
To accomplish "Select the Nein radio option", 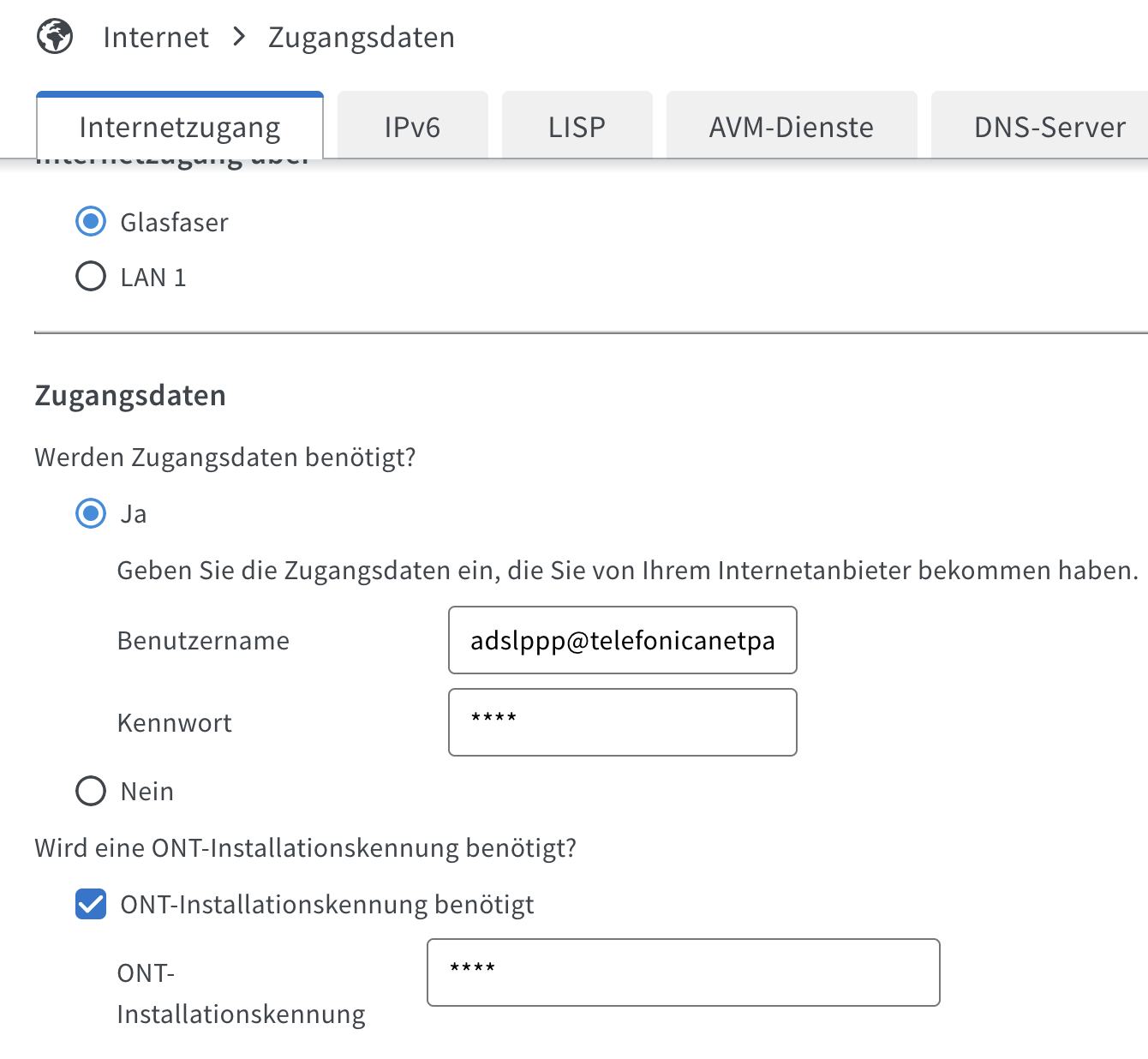I will click(91, 791).
